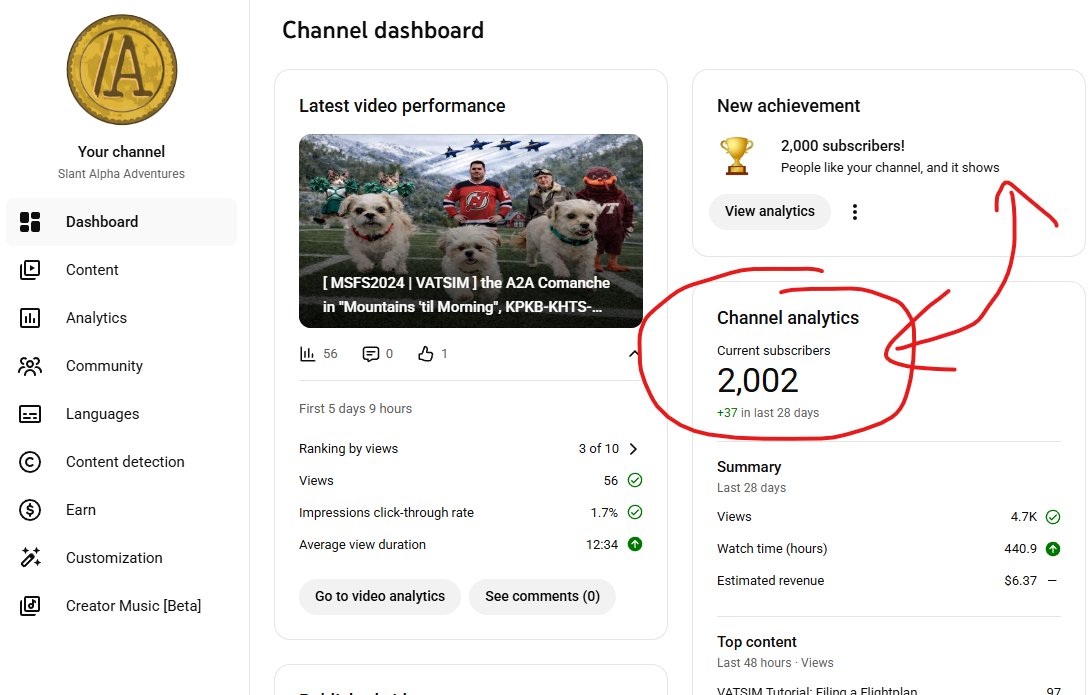Click the Latest video performance heading
1092x695 pixels.
coord(402,106)
